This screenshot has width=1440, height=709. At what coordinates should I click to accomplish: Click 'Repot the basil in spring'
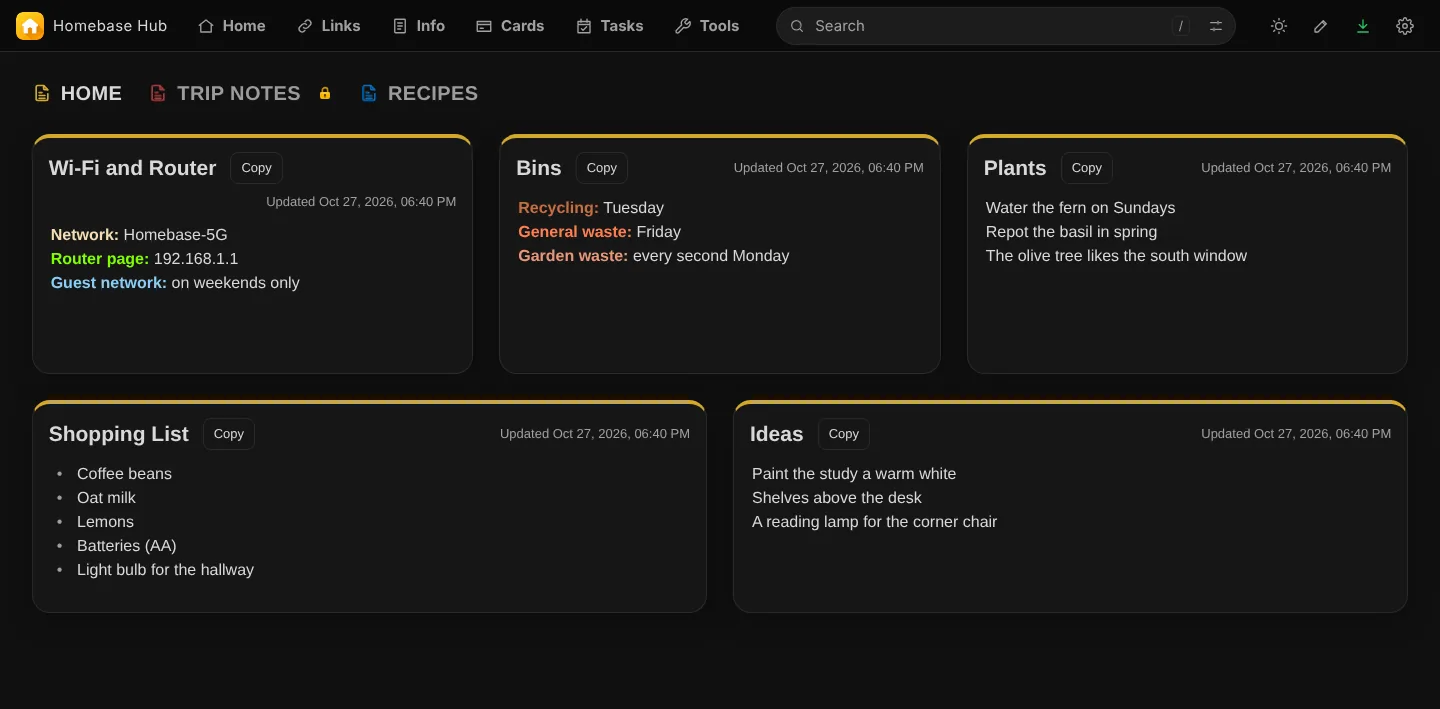[x=1071, y=232]
